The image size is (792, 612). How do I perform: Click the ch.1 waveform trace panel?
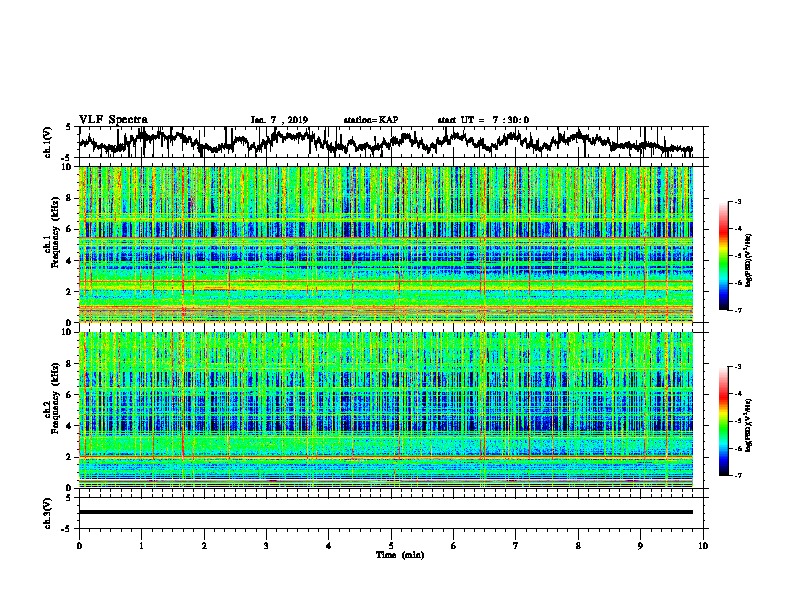point(391,142)
